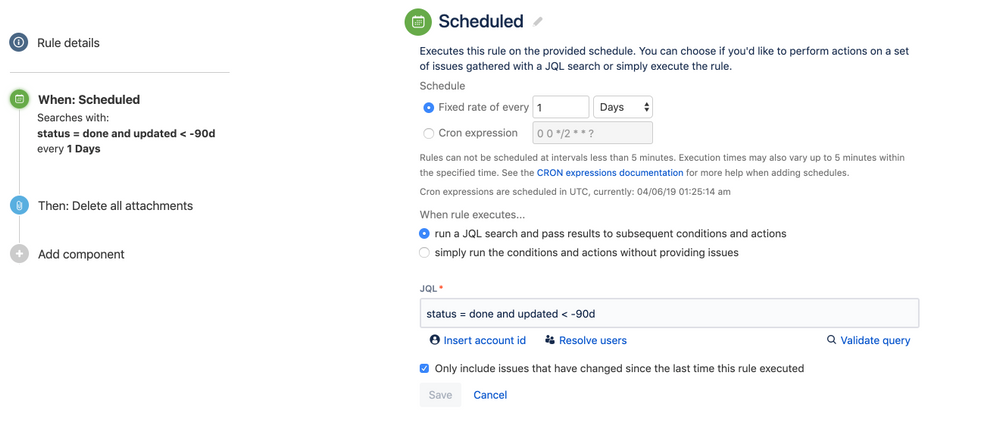This screenshot has width=999, height=447.
Task: Click the Resolve users group icon
Action: (x=550, y=340)
